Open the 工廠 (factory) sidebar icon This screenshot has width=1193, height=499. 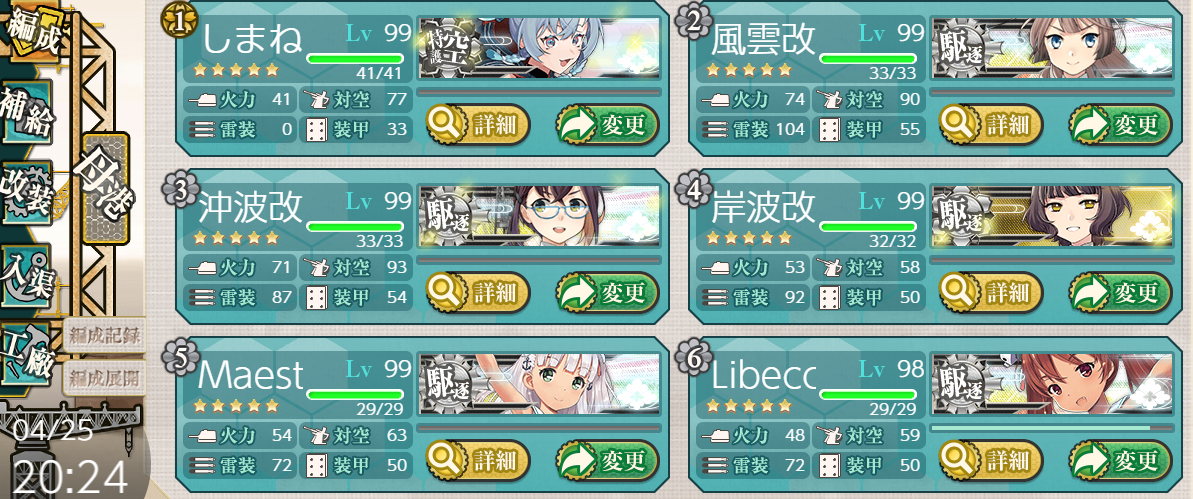[x=27, y=354]
